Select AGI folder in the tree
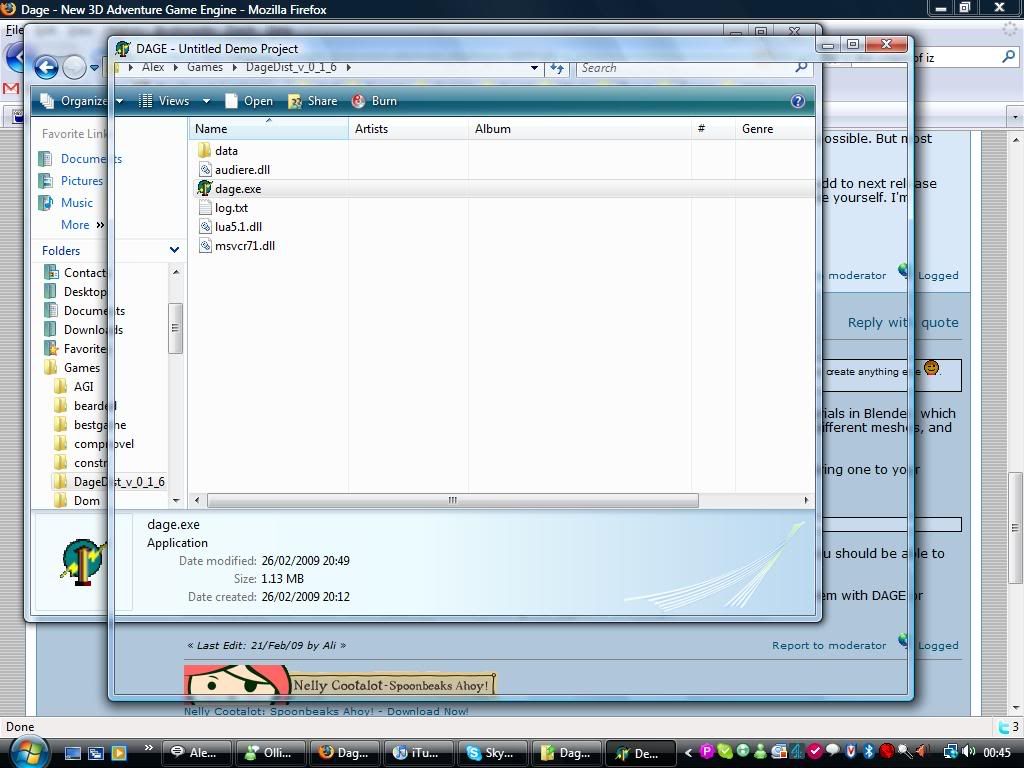This screenshot has width=1024, height=768. [x=84, y=387]
